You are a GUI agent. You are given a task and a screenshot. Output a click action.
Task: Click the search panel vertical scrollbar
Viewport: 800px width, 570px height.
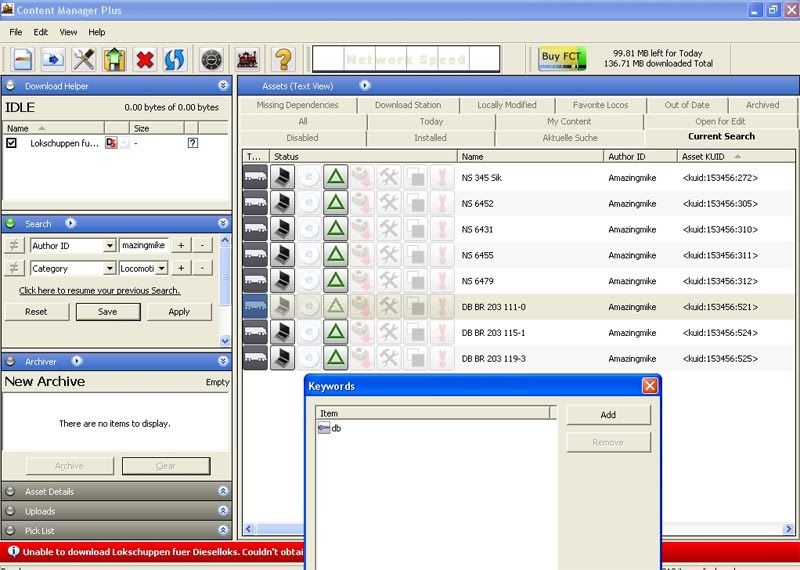click(x=224, y=290)
